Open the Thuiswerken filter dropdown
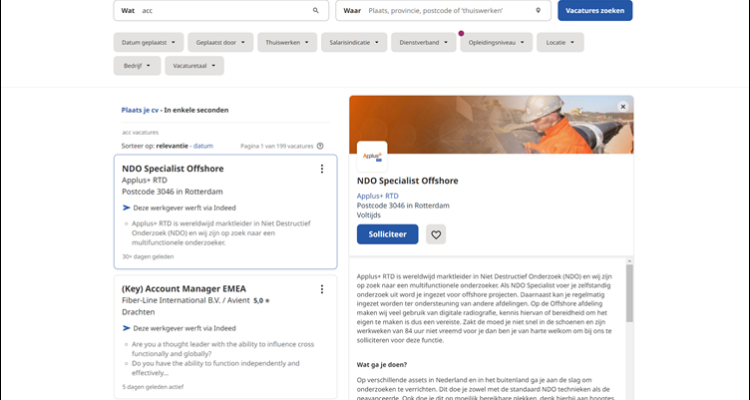Image resolution: width=750 pixels, height=400 pixels. pos(287,43)
